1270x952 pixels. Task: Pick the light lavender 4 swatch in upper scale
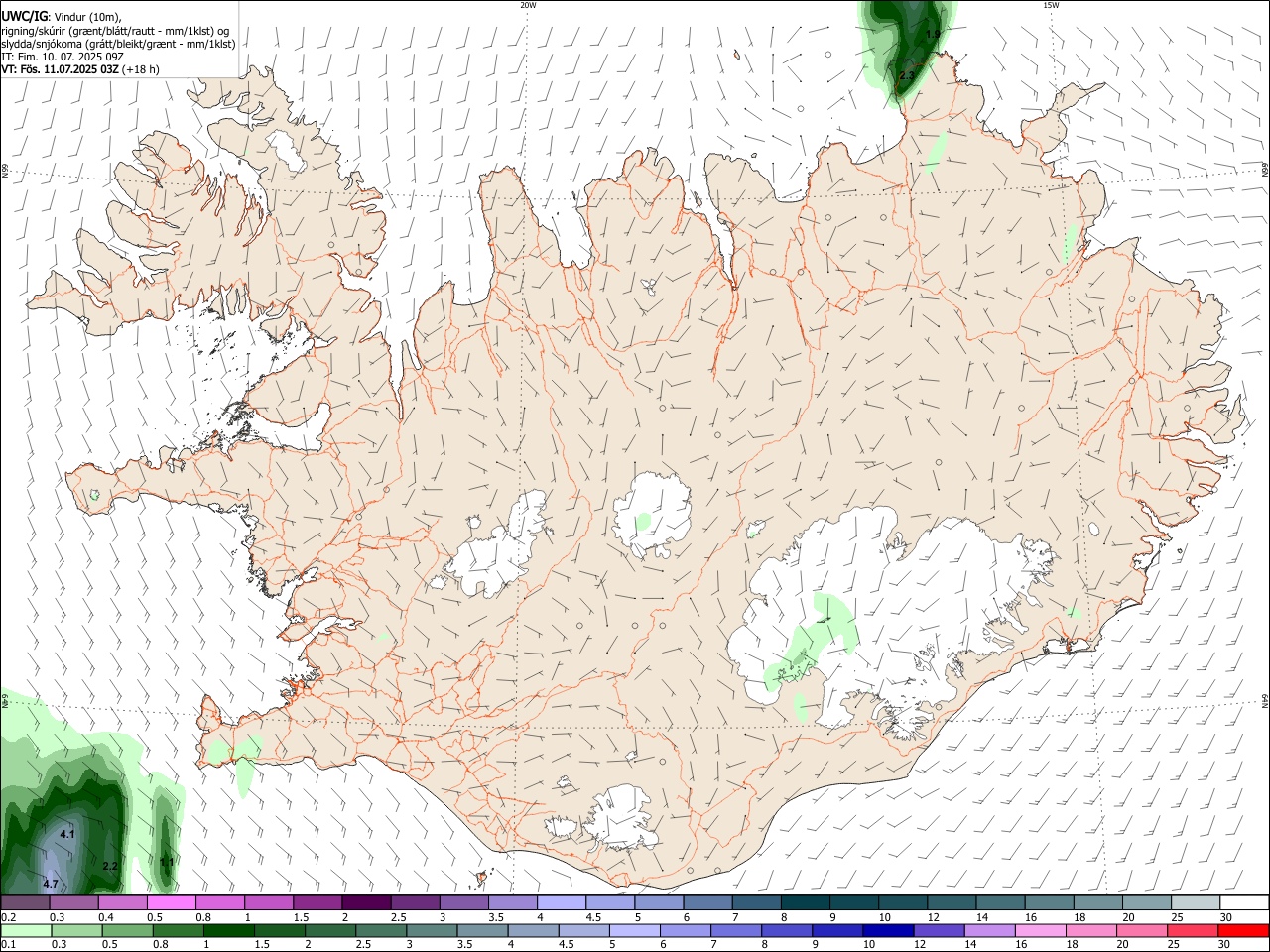click(561, 902)
